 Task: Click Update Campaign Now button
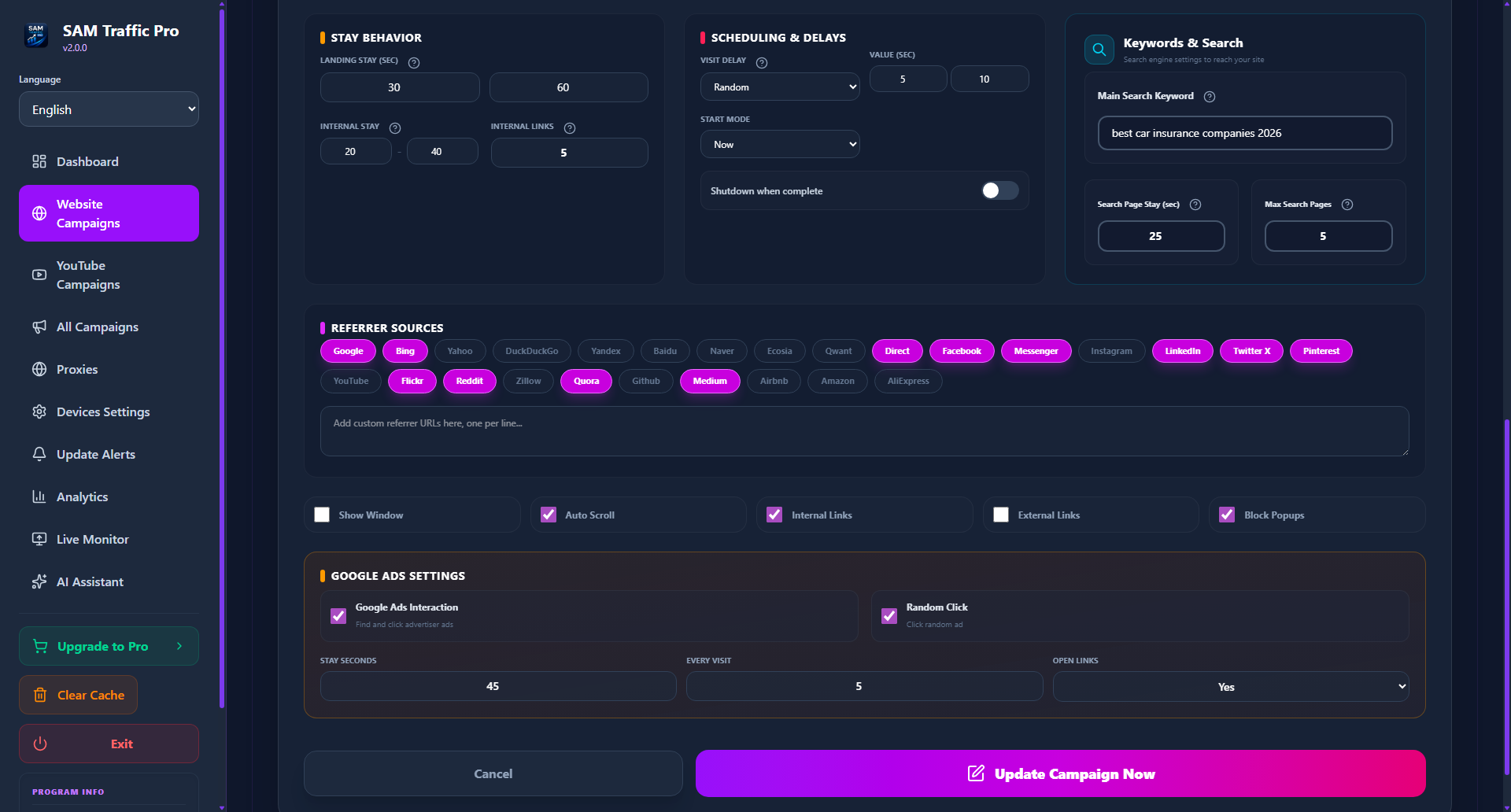pos(1060,773)
